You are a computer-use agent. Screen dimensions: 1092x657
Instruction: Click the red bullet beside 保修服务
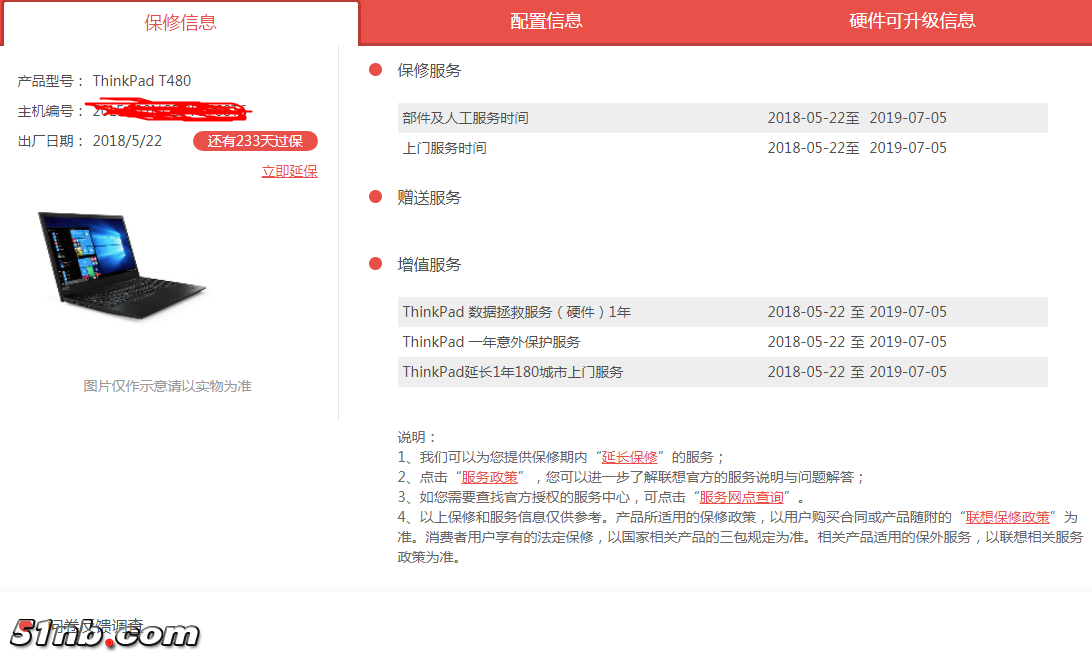point(374,70)
